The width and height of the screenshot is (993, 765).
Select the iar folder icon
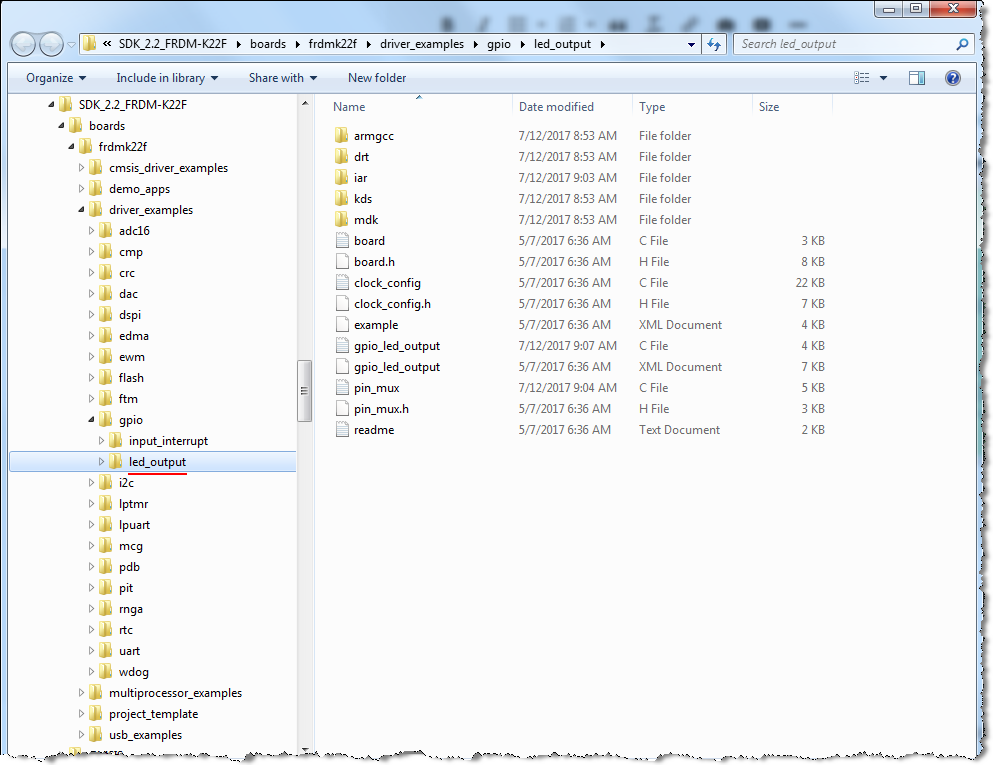tap(341, 177)
